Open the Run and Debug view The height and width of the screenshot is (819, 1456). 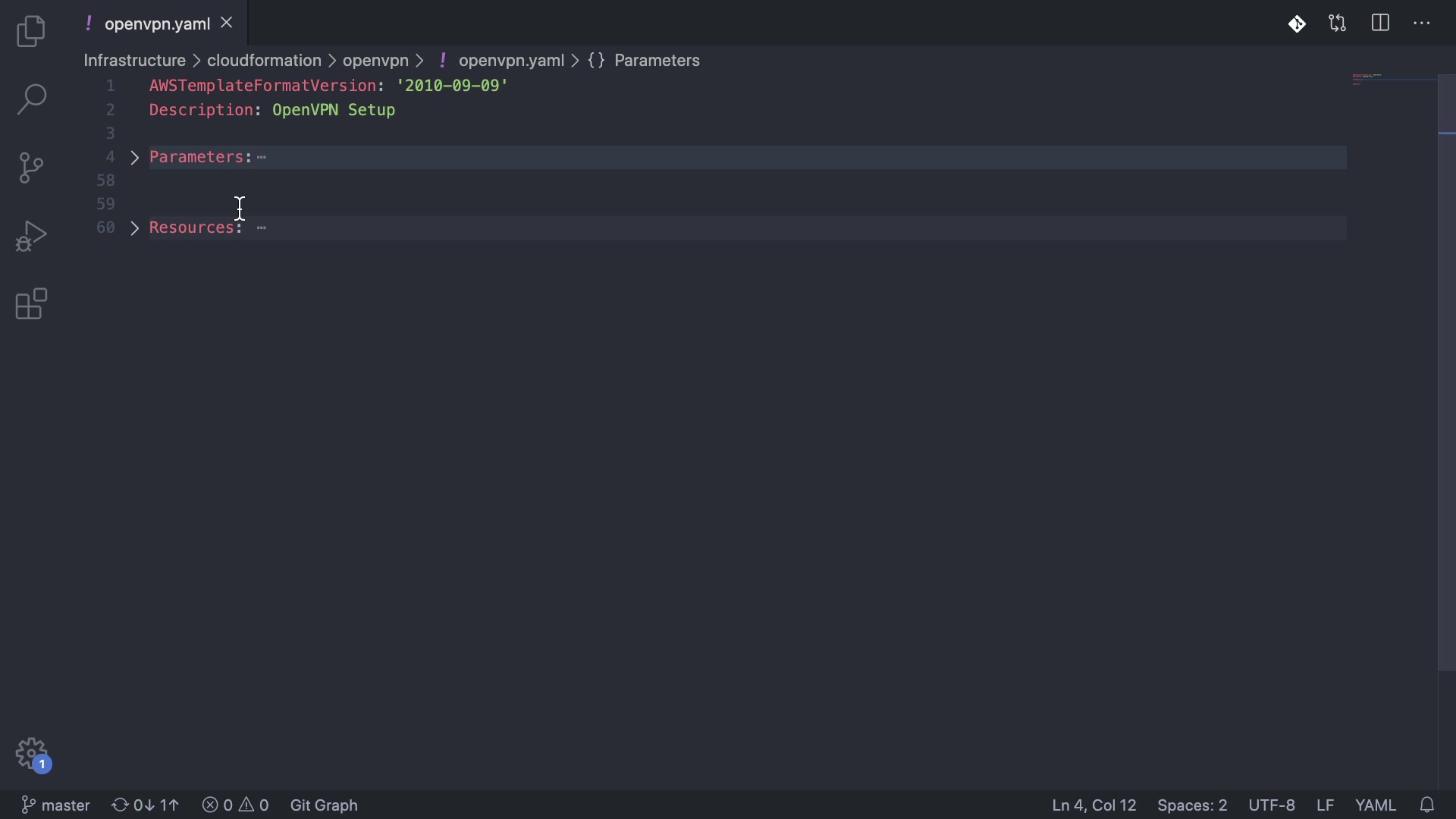(31, 237)
